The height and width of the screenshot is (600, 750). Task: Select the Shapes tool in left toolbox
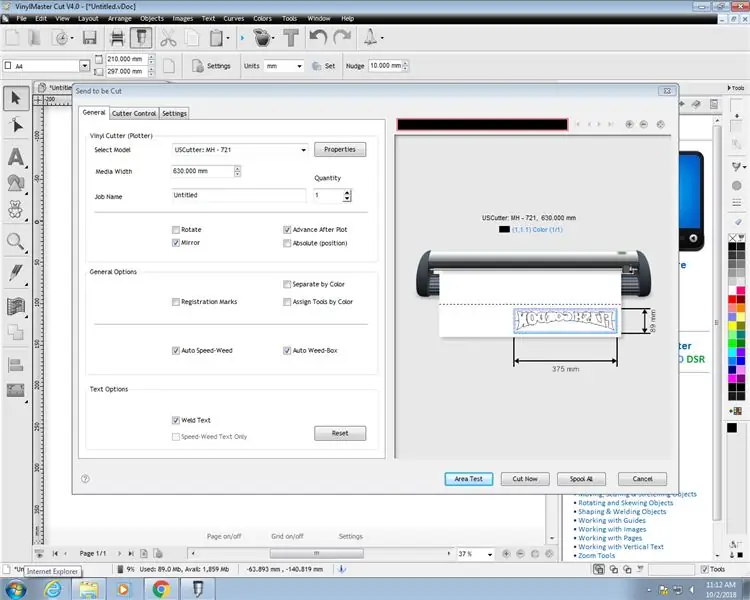tap(16, 183)
